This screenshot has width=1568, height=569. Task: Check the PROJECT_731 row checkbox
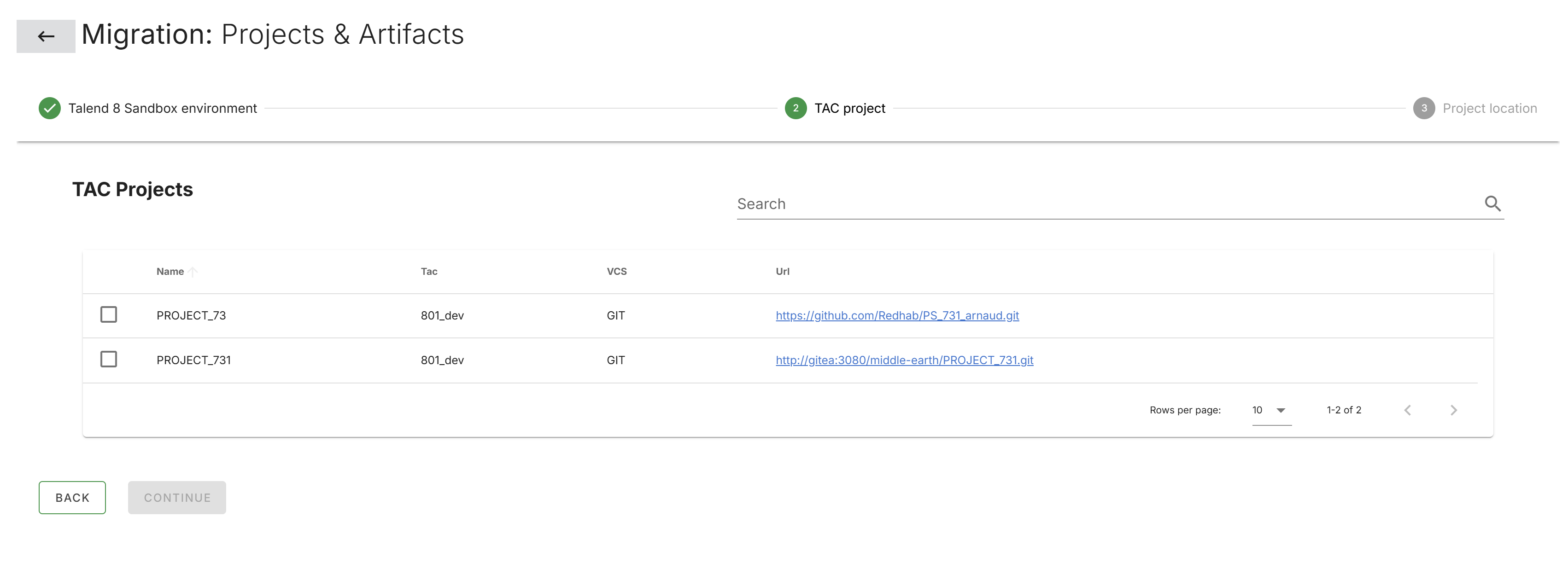click(108, 359)
